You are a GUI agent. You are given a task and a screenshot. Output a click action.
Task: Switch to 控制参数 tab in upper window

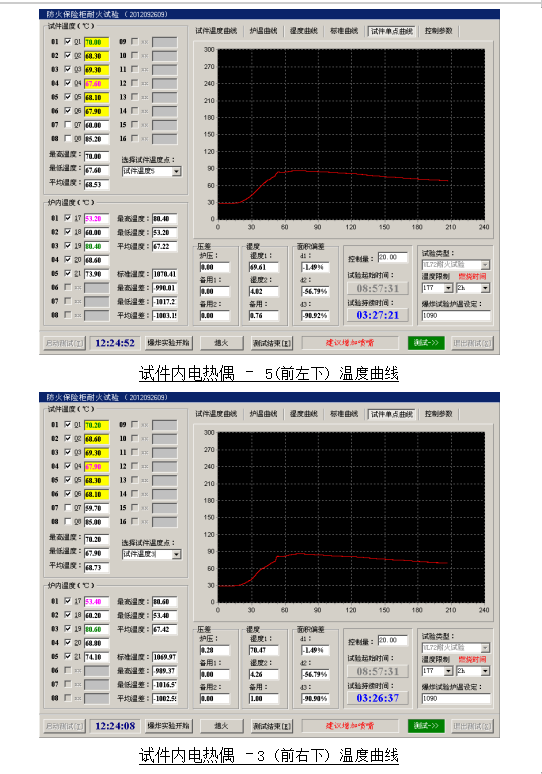(x=439, y=31)
